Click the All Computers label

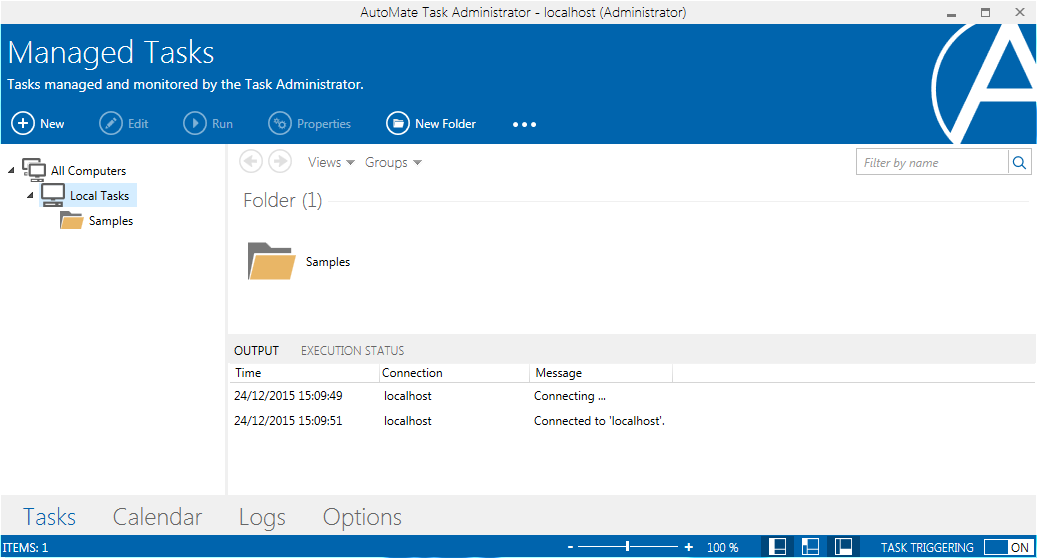click(89, 171)
